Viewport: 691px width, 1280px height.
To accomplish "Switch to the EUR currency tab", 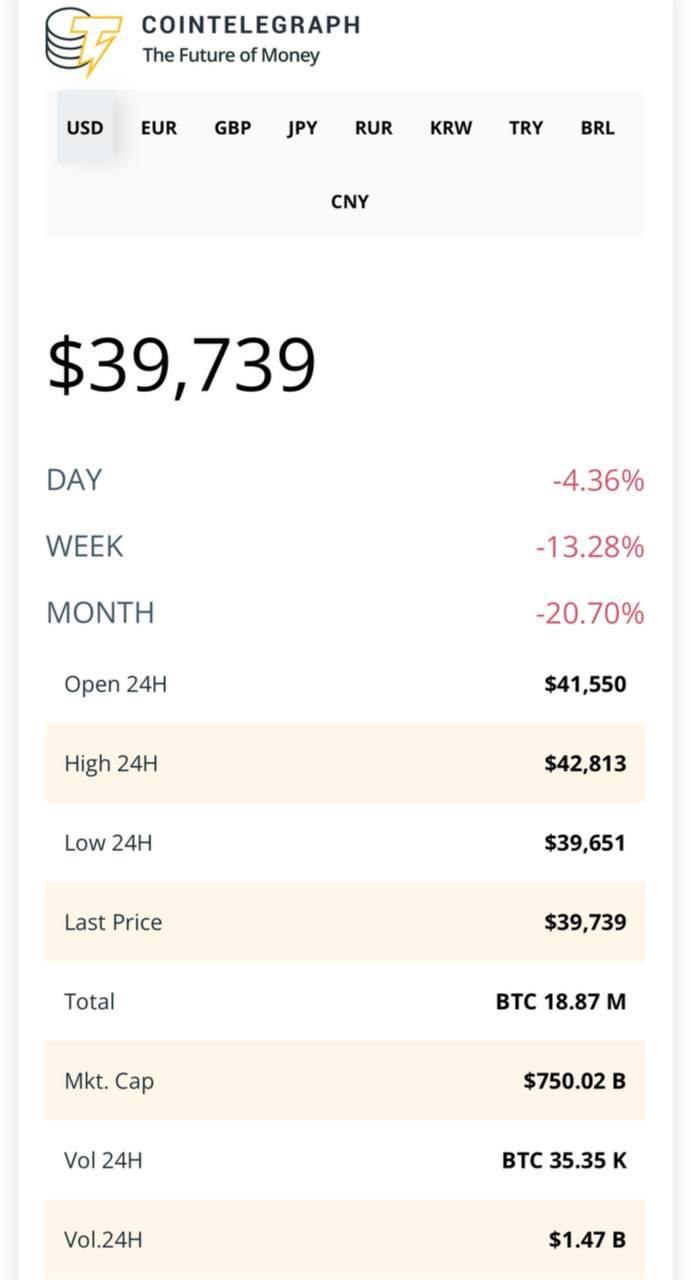I will click(159, 128).
